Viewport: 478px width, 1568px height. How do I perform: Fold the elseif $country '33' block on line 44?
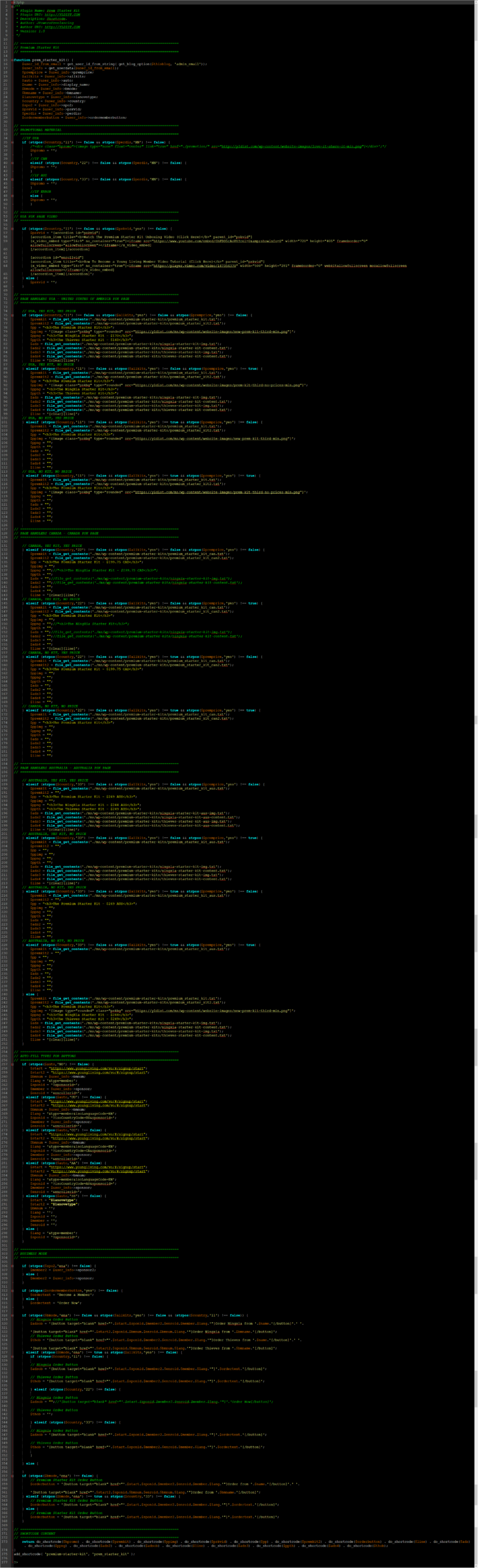pyautogui.click(x=12, y=179)
